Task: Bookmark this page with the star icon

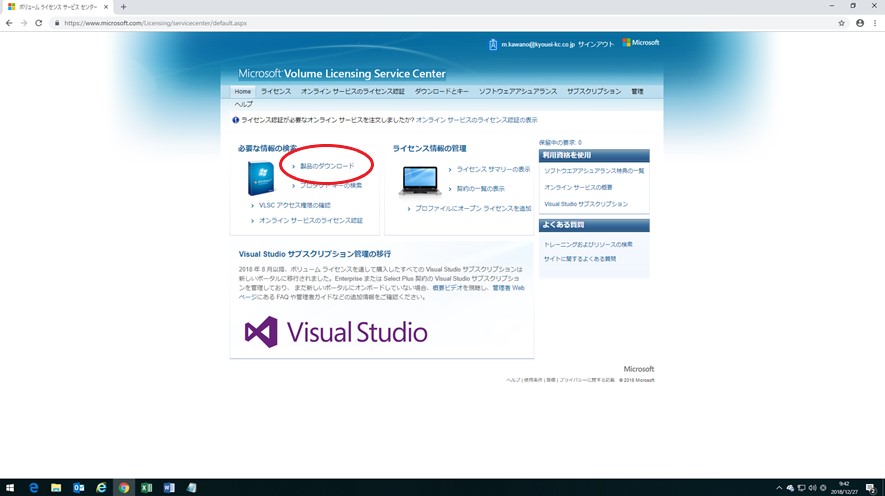Action: click(x=842, y=23)
